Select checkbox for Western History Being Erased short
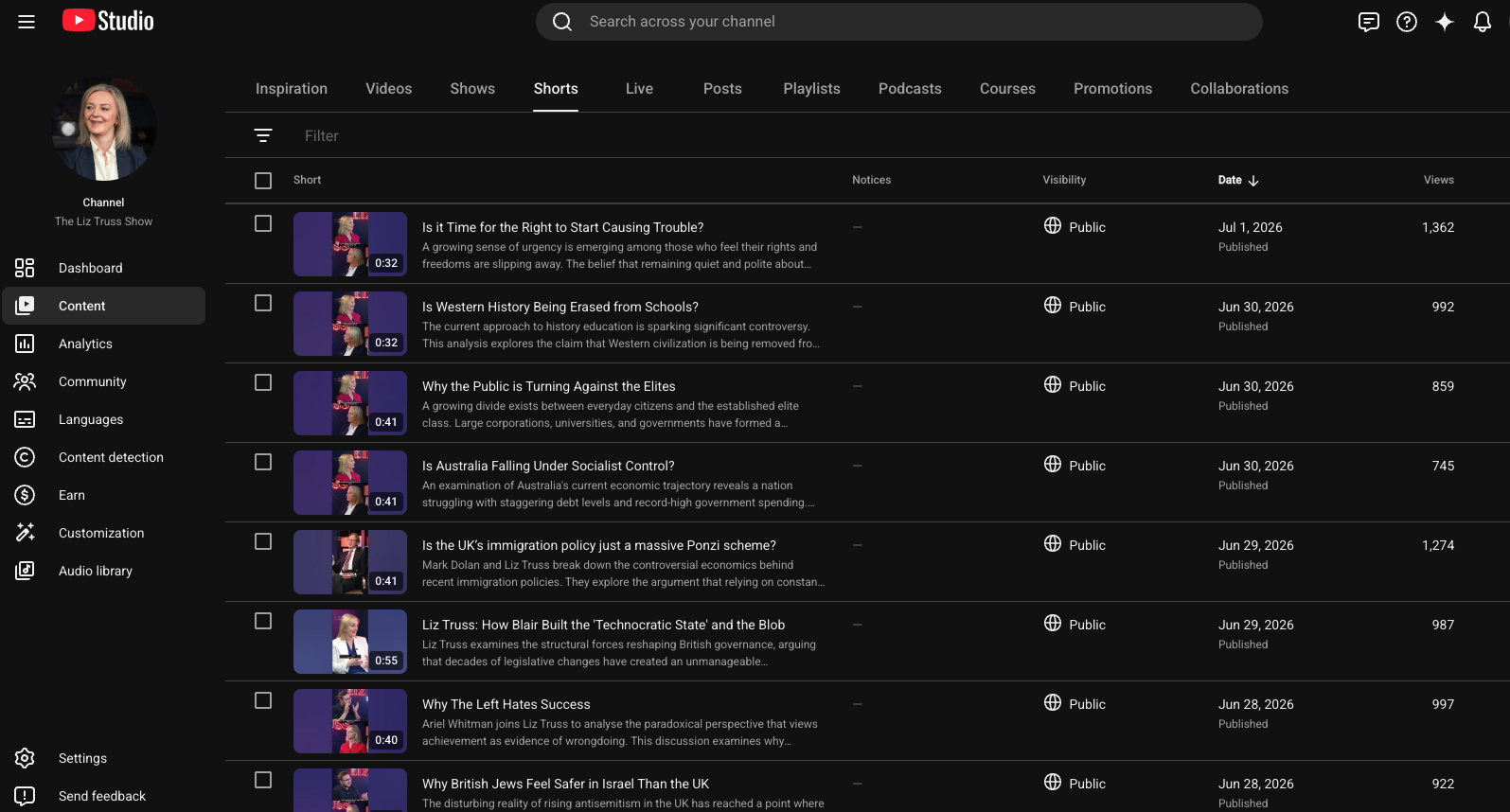The height and width of the screenshot is (812, 1510). click(x=263, y=303)
